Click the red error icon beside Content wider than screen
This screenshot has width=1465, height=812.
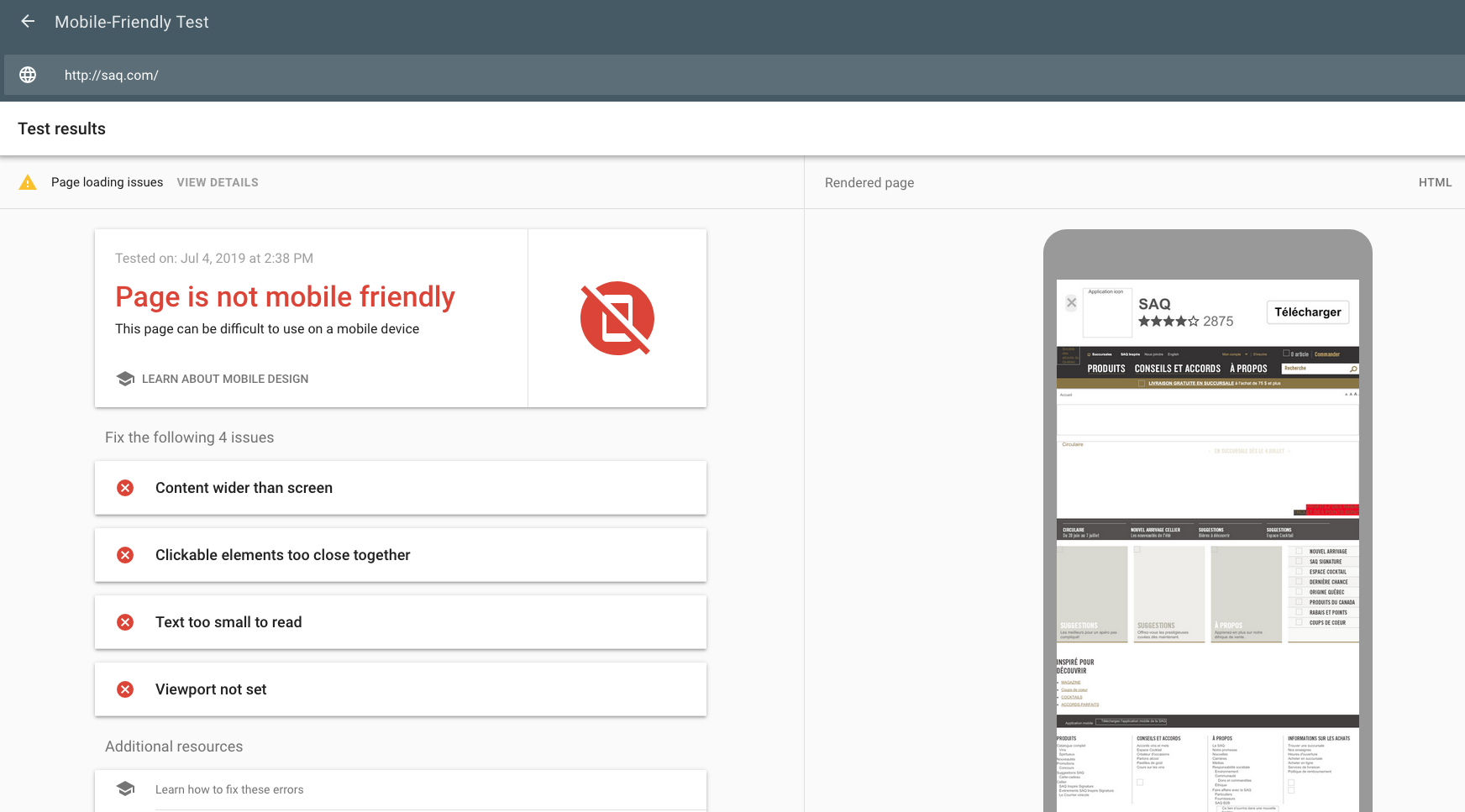125,487
